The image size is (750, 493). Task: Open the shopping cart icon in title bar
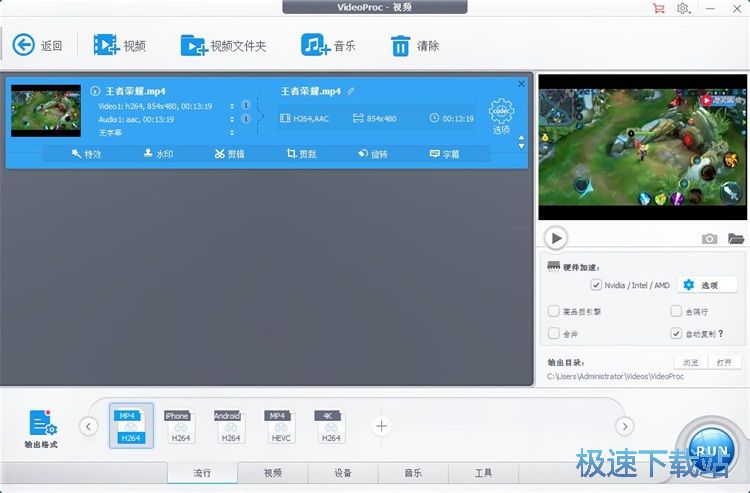(659, 8)
